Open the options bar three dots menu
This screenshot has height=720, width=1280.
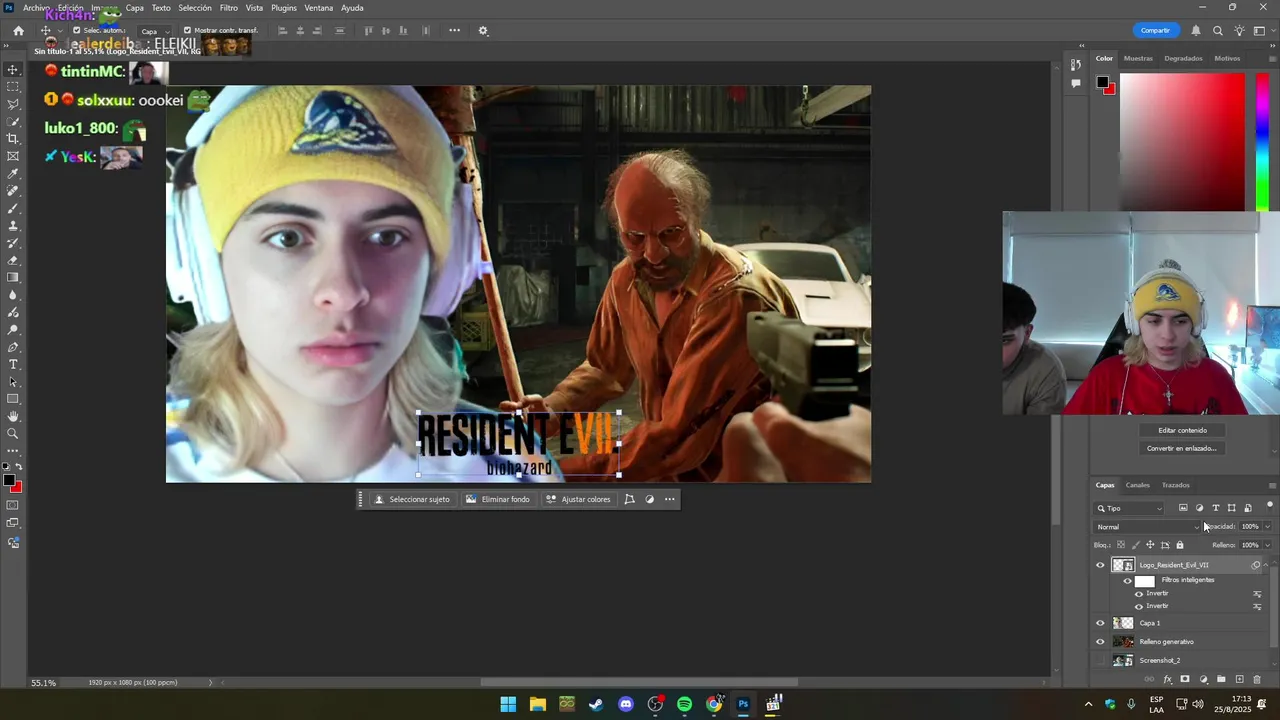pyautogui.click(x=454, y=30)
